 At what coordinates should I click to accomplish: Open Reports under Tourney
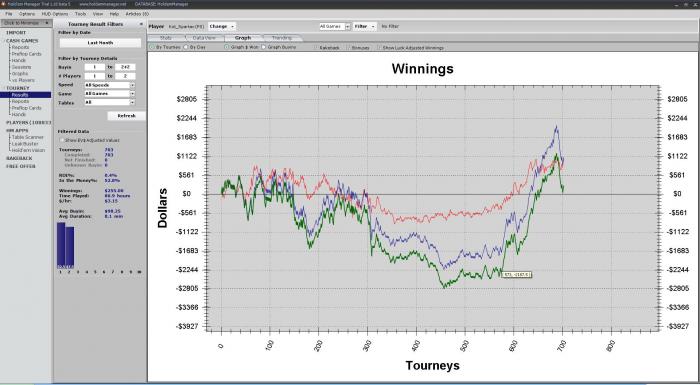point(20,101)
